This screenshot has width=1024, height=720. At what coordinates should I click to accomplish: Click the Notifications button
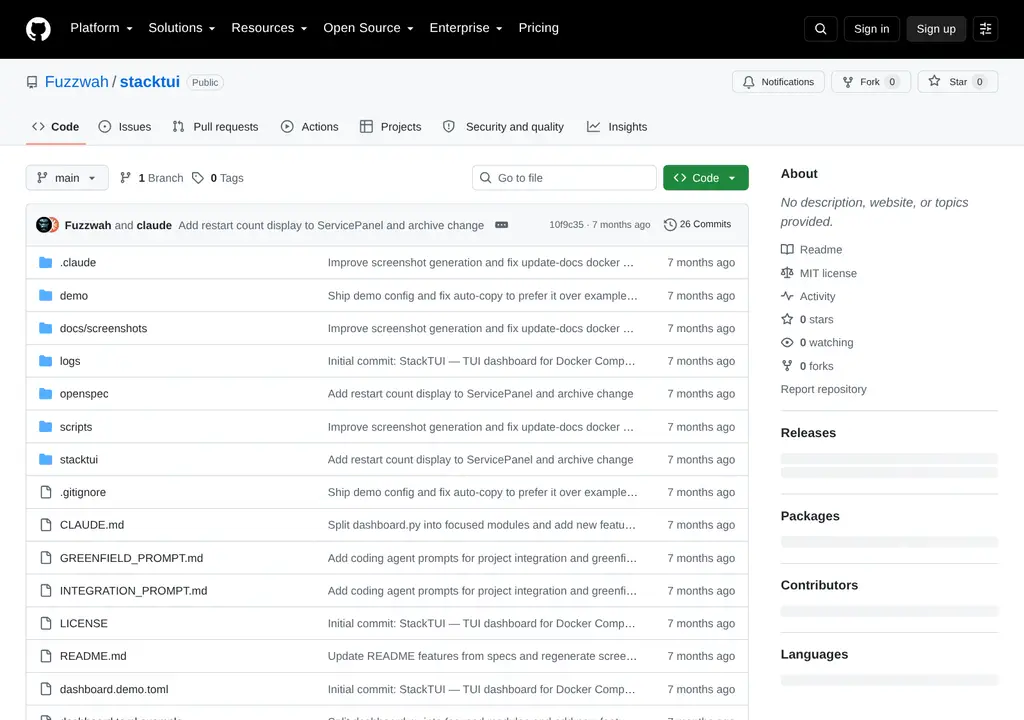(778, 82)
